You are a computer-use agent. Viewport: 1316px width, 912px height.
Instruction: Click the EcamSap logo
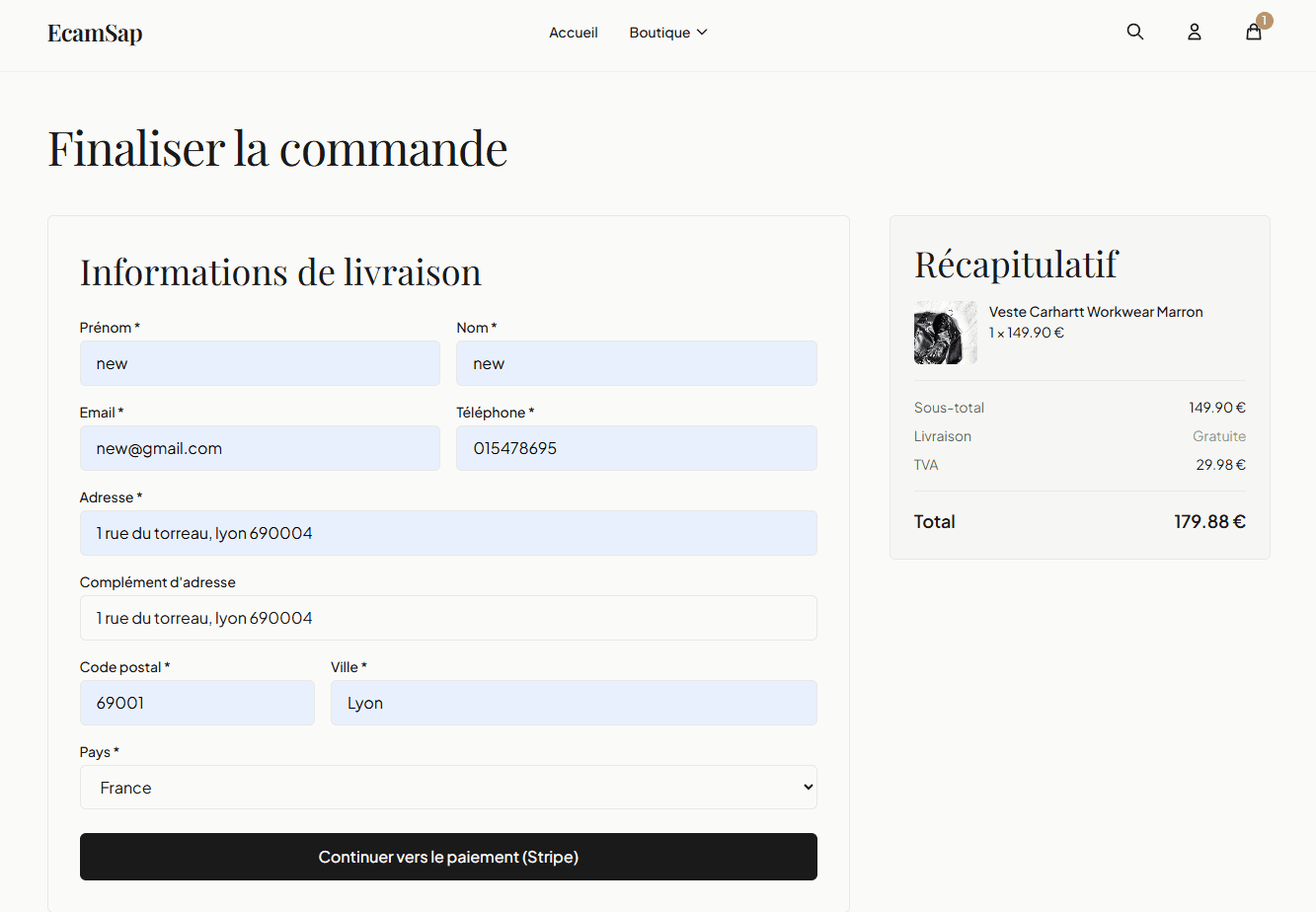click(95, 33)
